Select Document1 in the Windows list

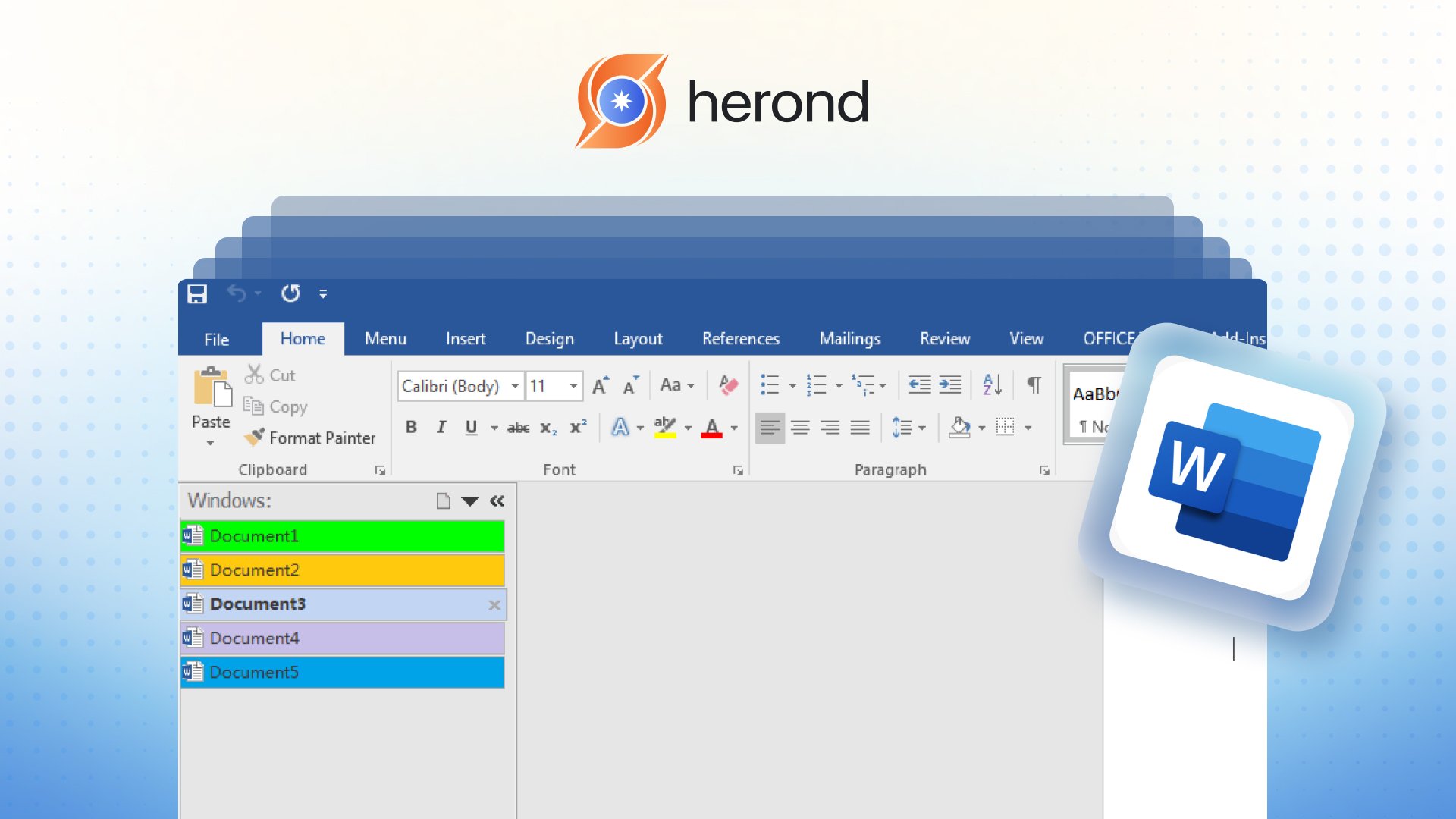point(343,536)
